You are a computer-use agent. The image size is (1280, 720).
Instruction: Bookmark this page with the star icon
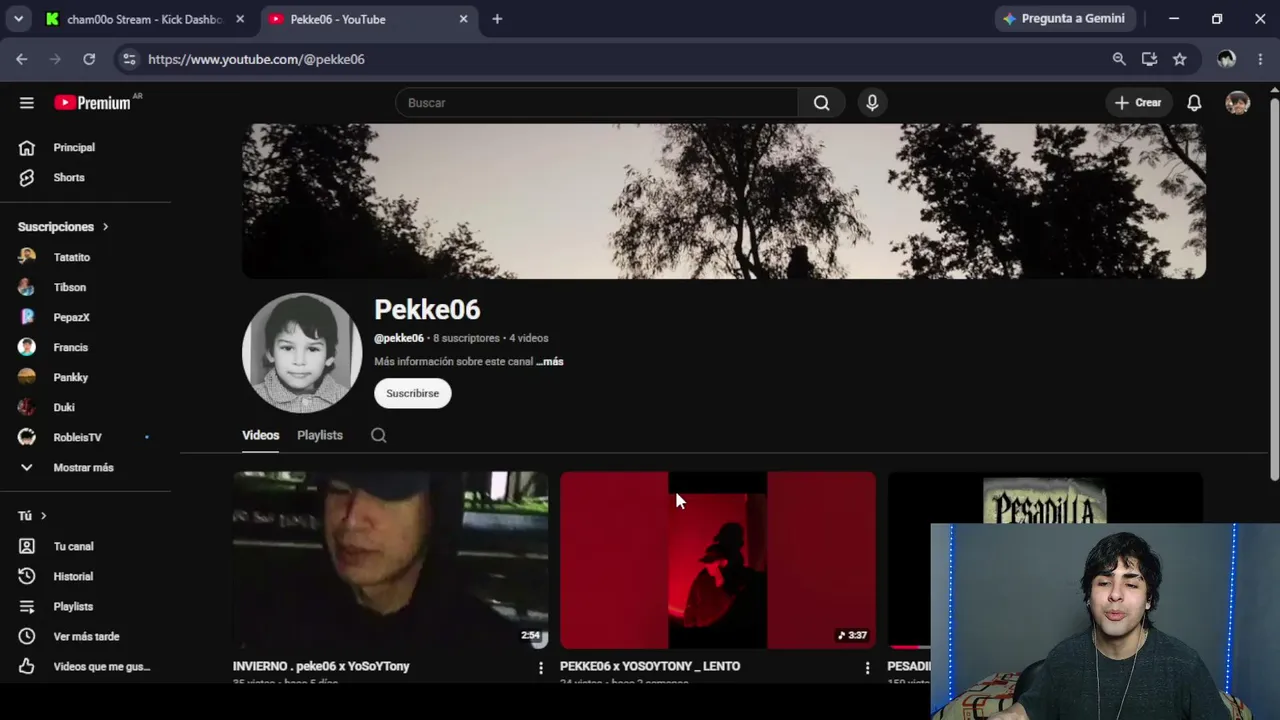click(1180, 59)
